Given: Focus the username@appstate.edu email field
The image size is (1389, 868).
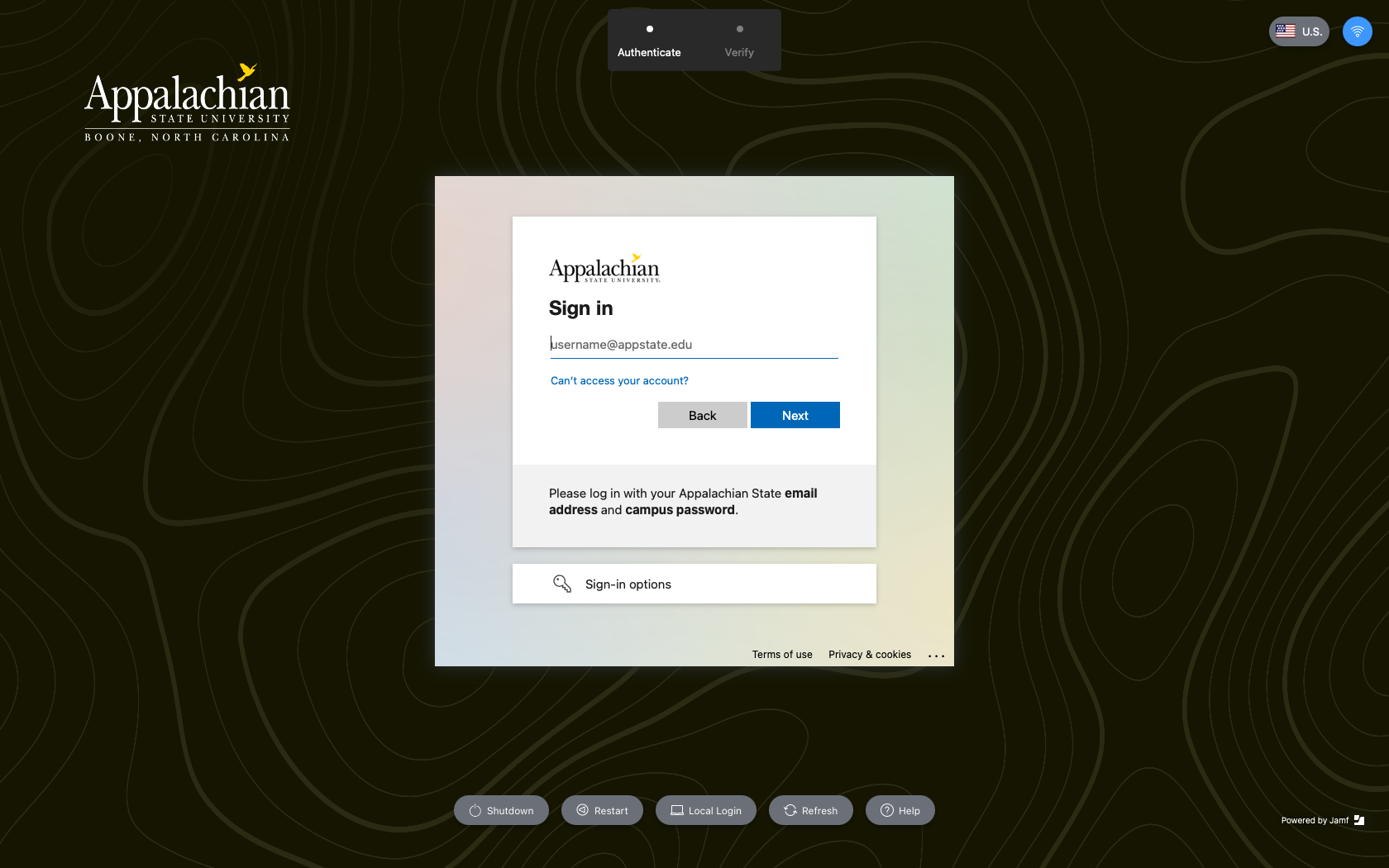Looking at the screenshot, I should 694,345.
